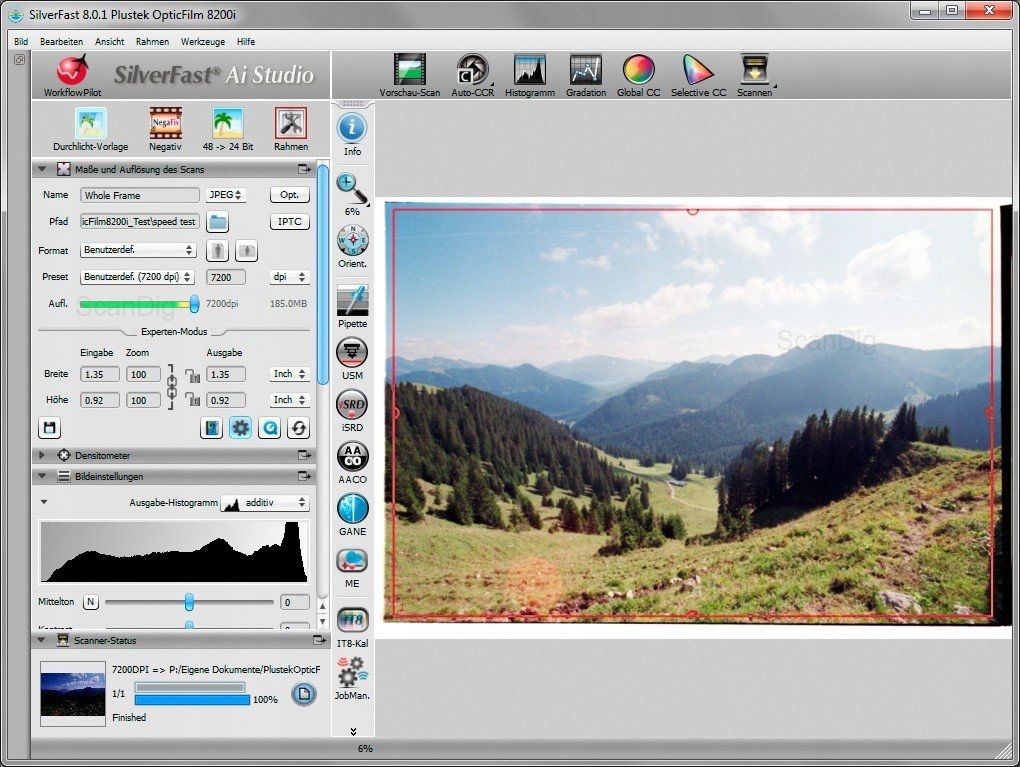Screen dimensions: 1020x767
Task: Toggle the width proportion lock icon
Action: [x=192, y=374]
